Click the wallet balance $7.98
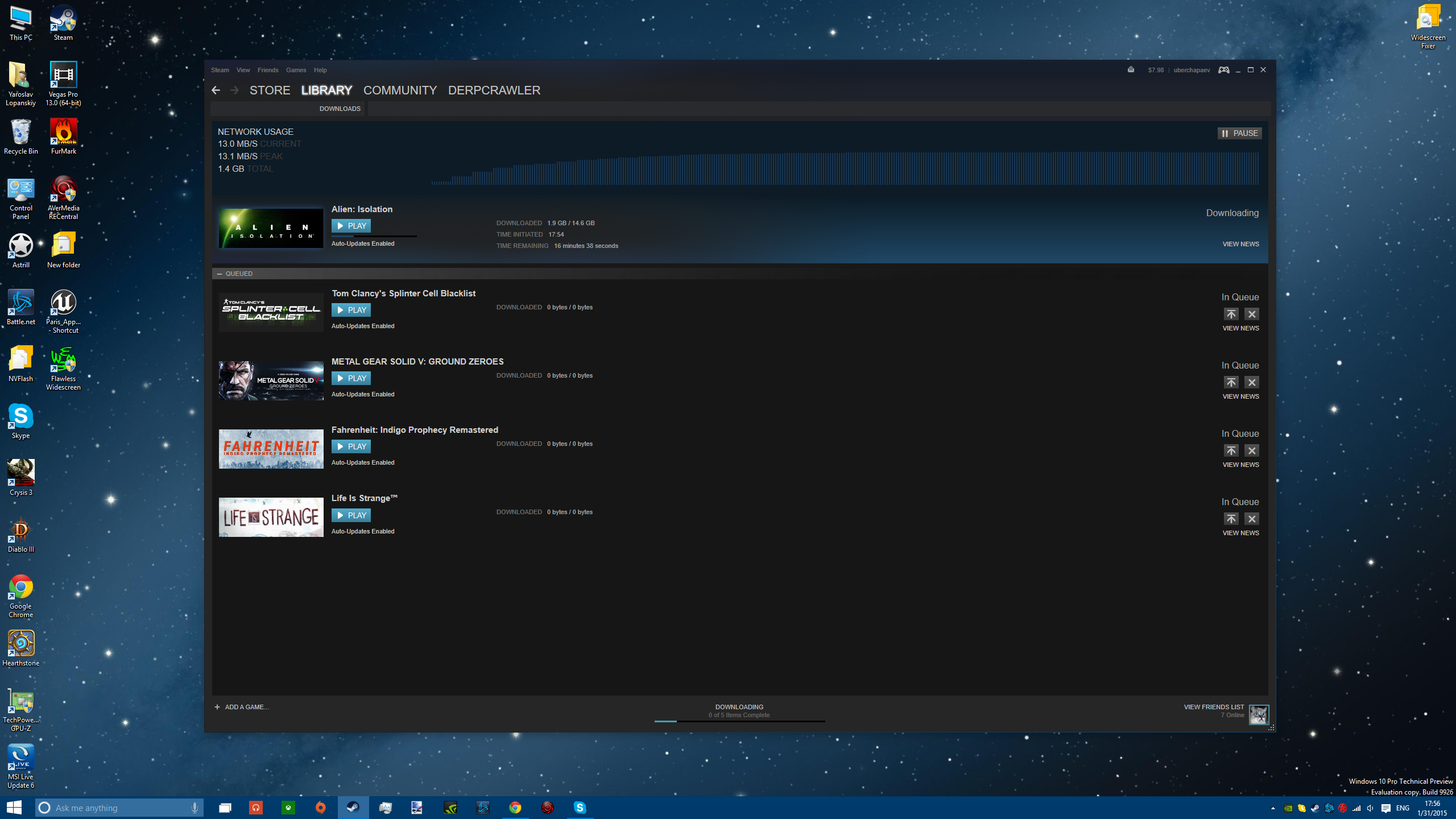Viewport: 1456px width, 819px height. click(1155, 70)
